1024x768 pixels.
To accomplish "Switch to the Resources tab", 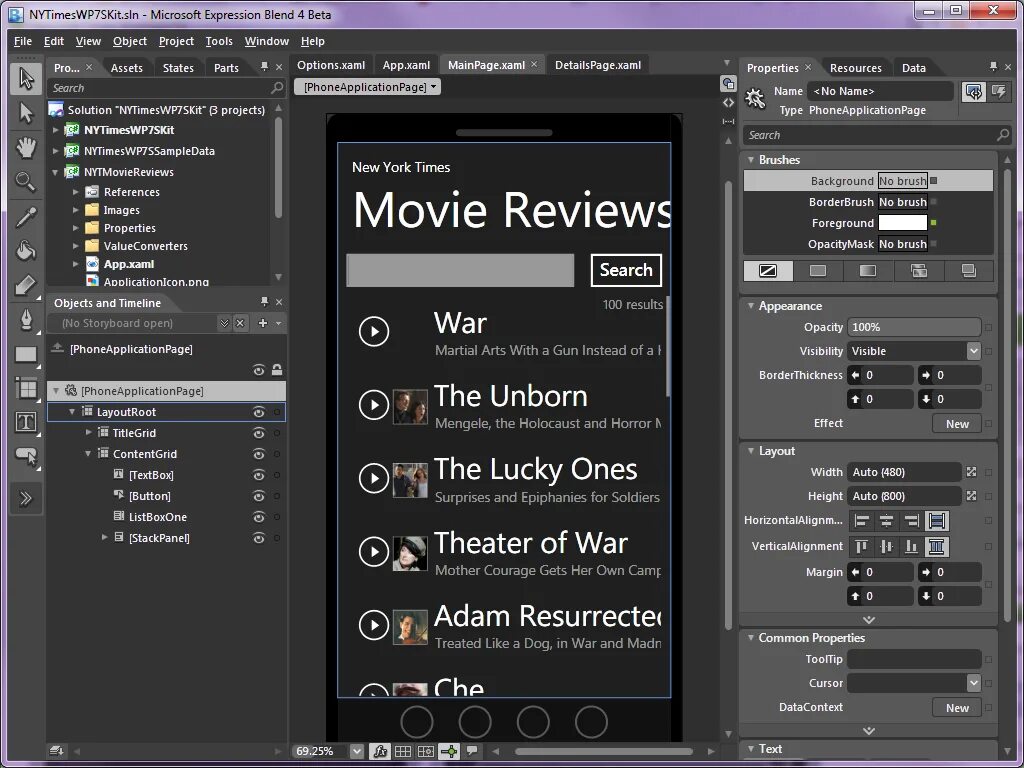I will tap(856, 68).
